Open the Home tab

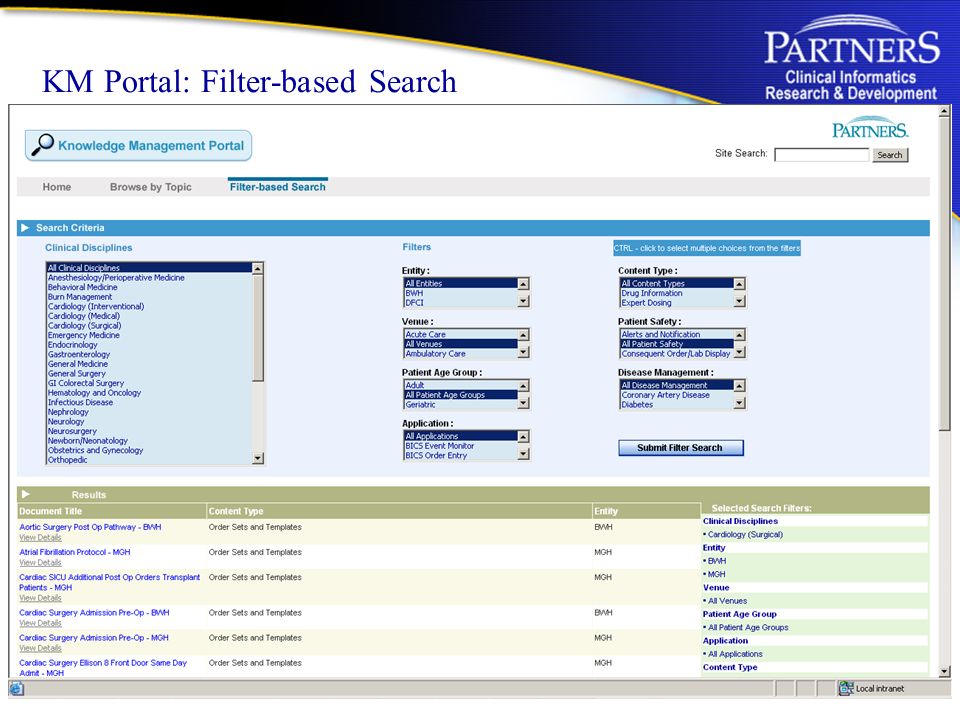(57, 187)
